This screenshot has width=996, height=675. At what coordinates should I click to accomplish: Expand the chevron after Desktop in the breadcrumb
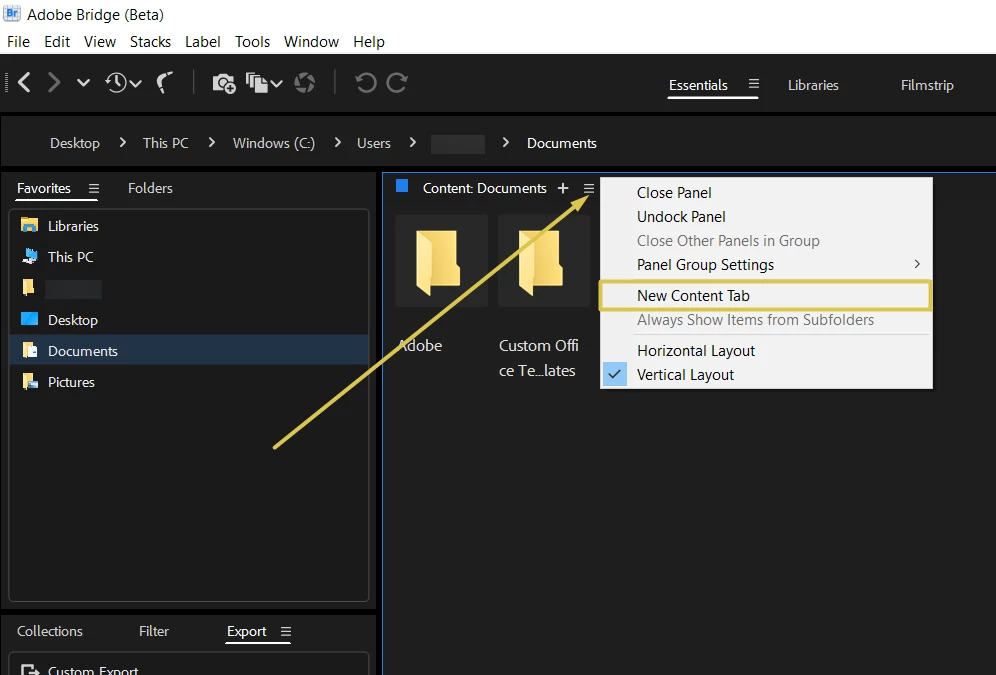tap(123, 143)
